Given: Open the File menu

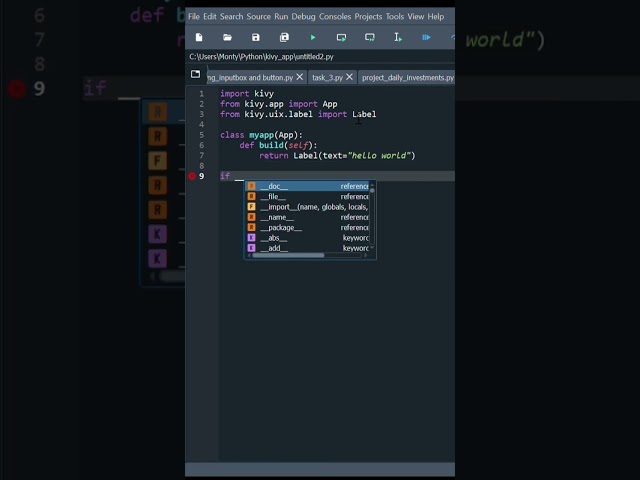Looking at the screenshot, I should coord(194,17).
